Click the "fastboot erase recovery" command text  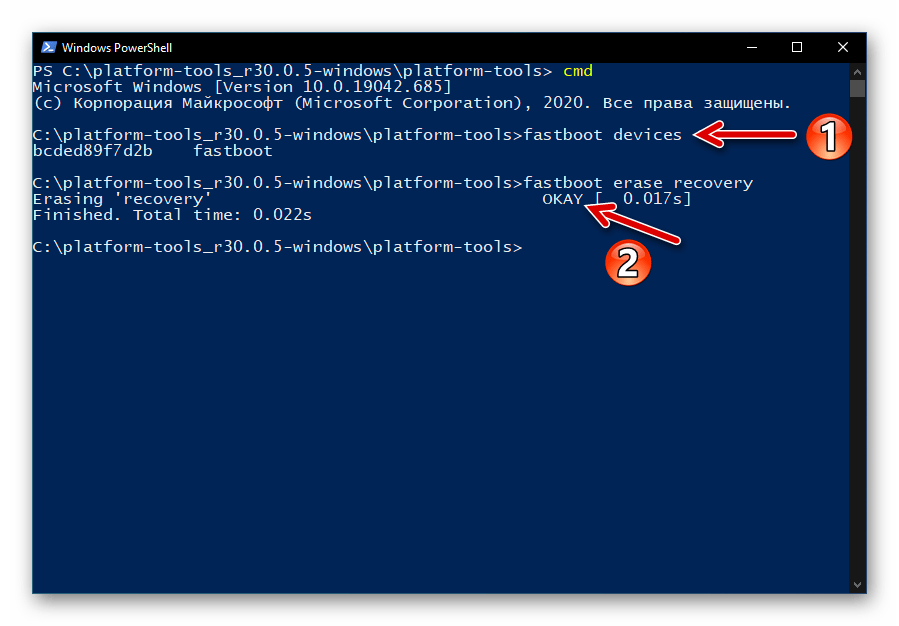tap(638, 183)
